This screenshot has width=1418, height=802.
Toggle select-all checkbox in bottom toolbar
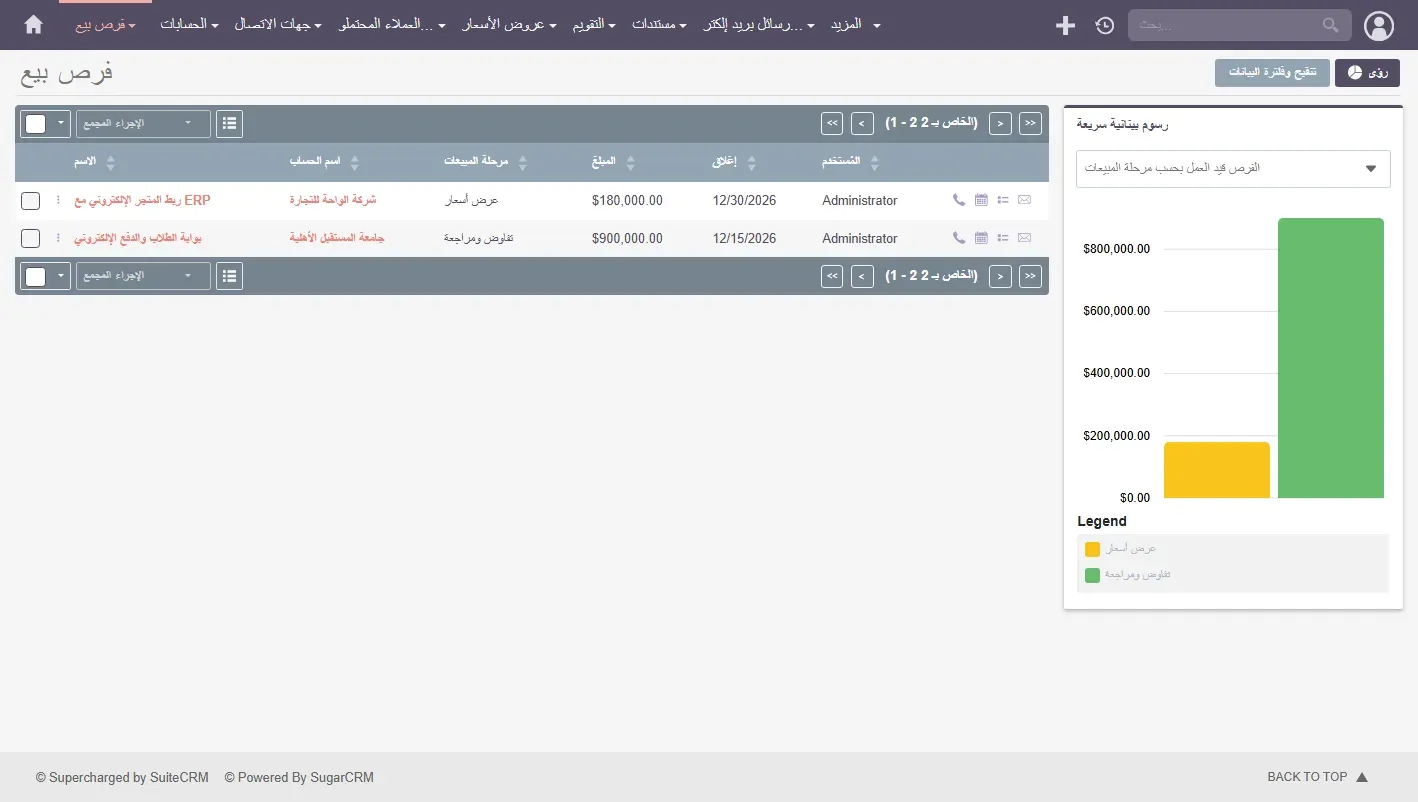36,276
